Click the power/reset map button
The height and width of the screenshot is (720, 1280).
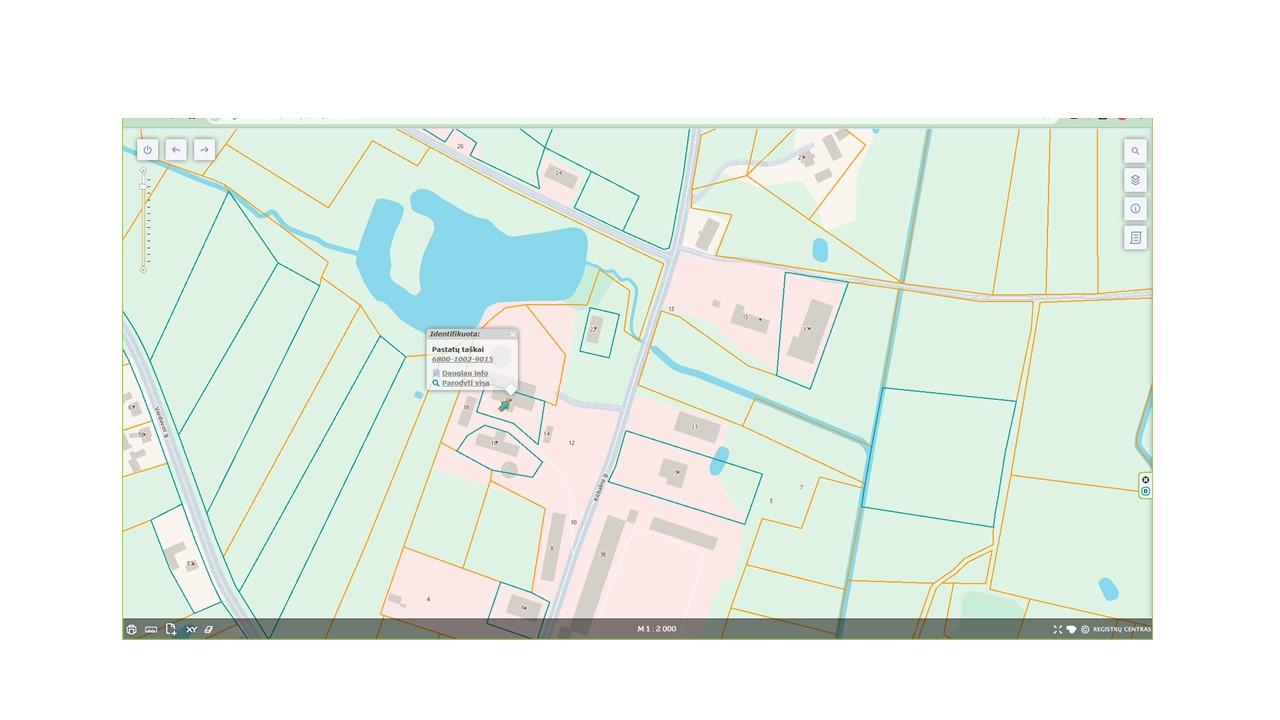[x=148, y=150]
